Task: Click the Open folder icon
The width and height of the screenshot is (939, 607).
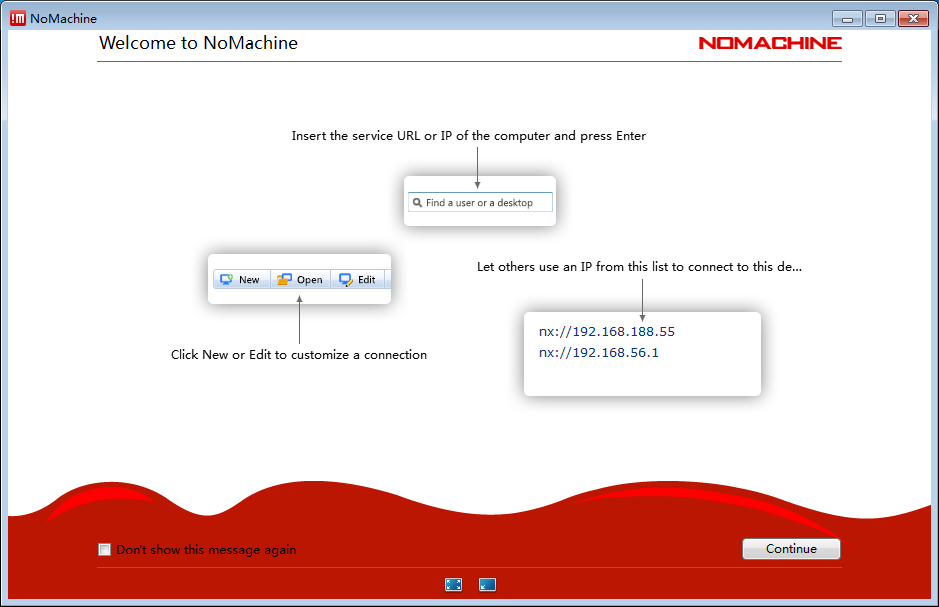Action: pos(285,280)
